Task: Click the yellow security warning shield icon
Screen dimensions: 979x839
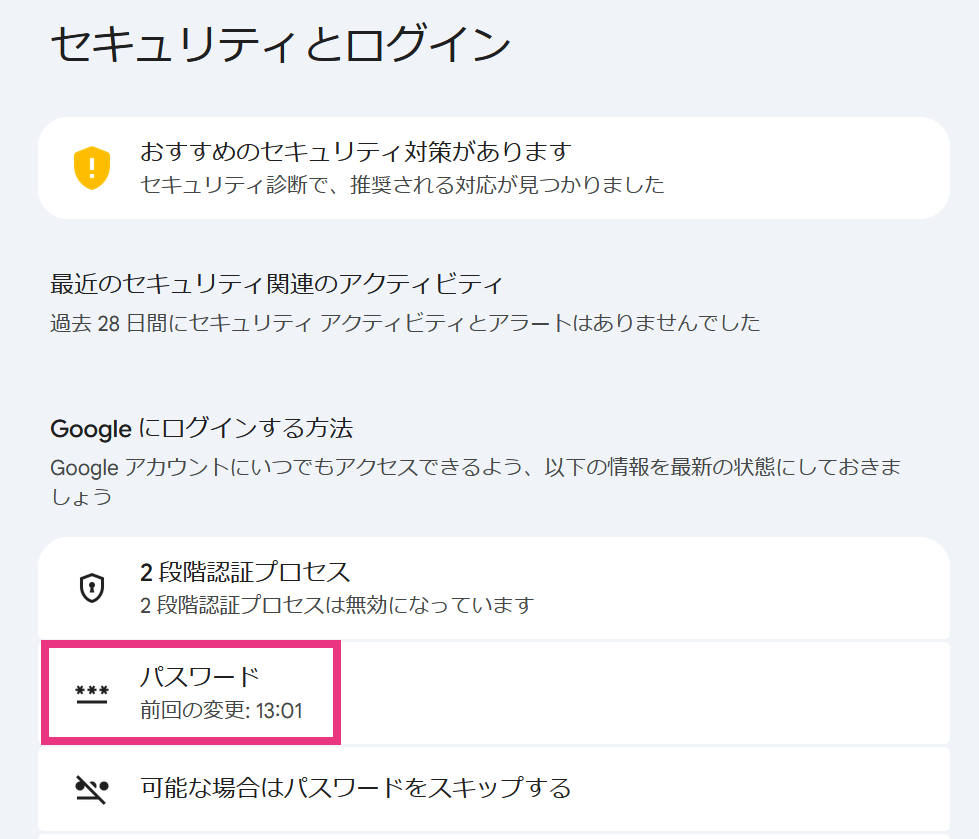Action: tap(92, 167)
